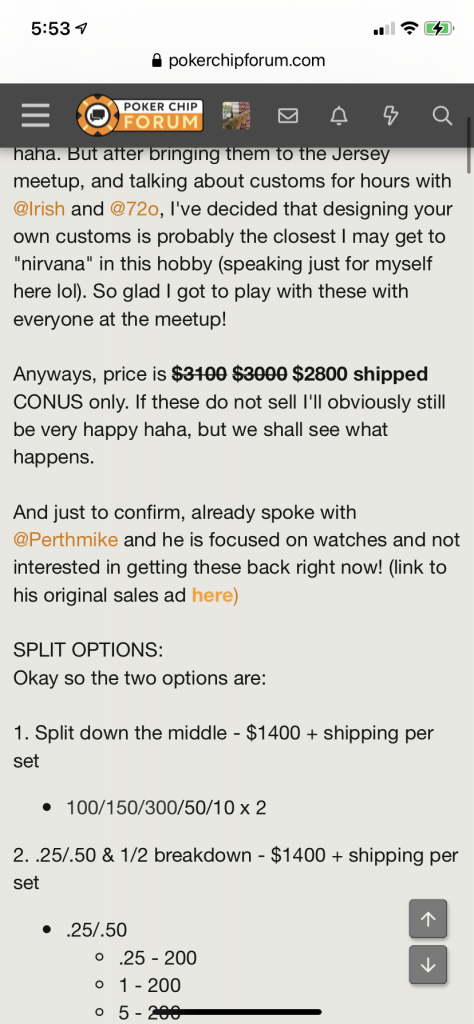Open the user avatar profile thumbnail

[x=236, y=116]
